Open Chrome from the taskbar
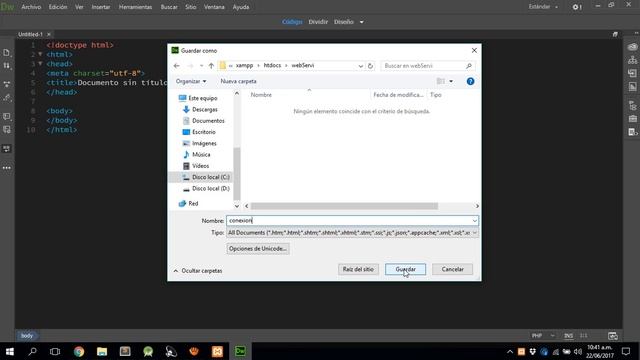Viewport: 640px width, 360px height. click(x=79, y=351)
